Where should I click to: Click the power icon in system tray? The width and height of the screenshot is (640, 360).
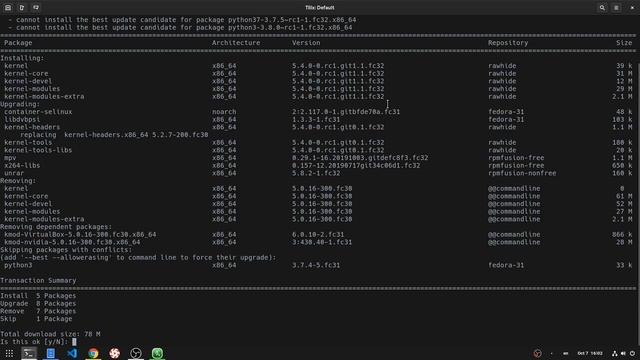click(632, 353)
